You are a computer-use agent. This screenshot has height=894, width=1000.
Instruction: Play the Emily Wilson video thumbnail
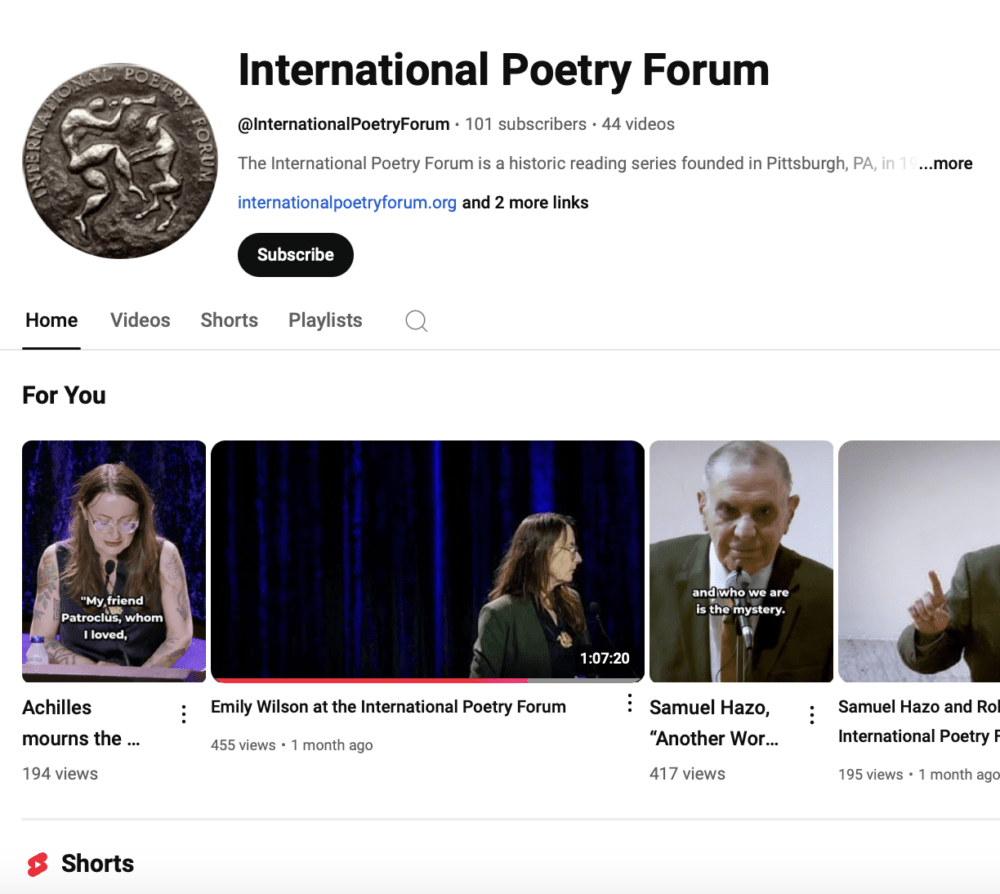pos(427,561)
